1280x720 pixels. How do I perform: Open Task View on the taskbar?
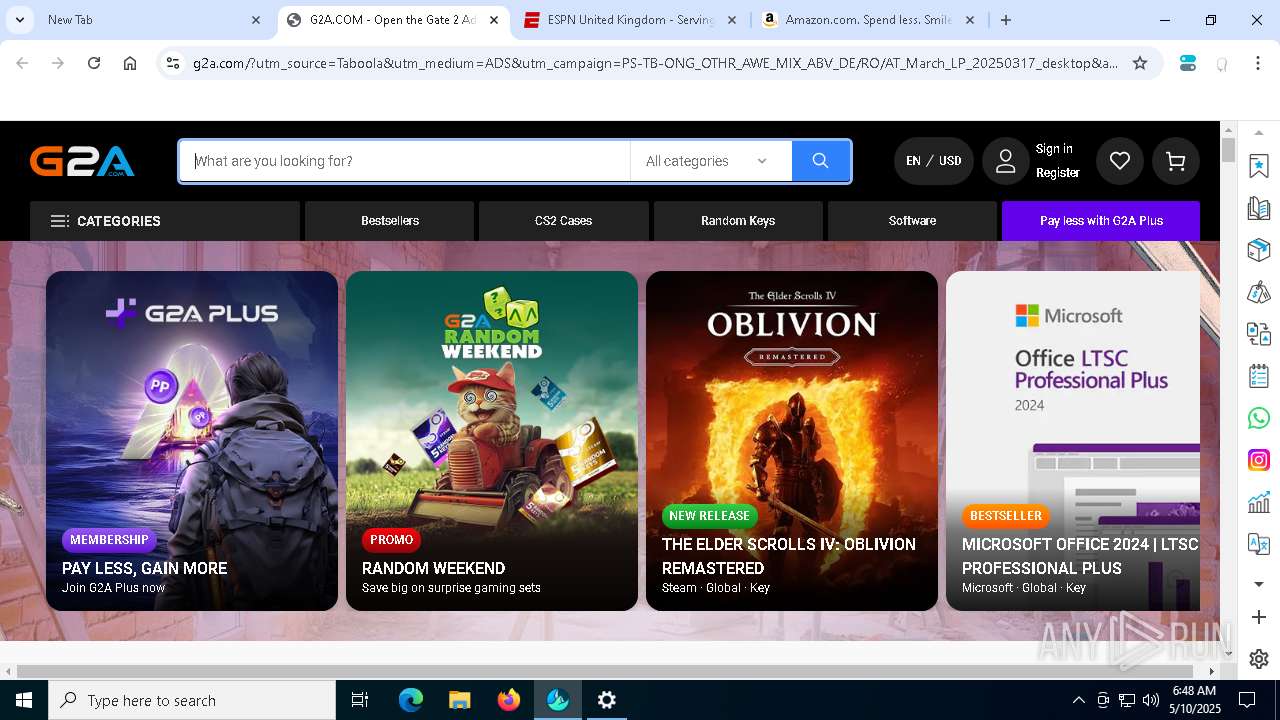pyautogui.click(x=360, y=700)
